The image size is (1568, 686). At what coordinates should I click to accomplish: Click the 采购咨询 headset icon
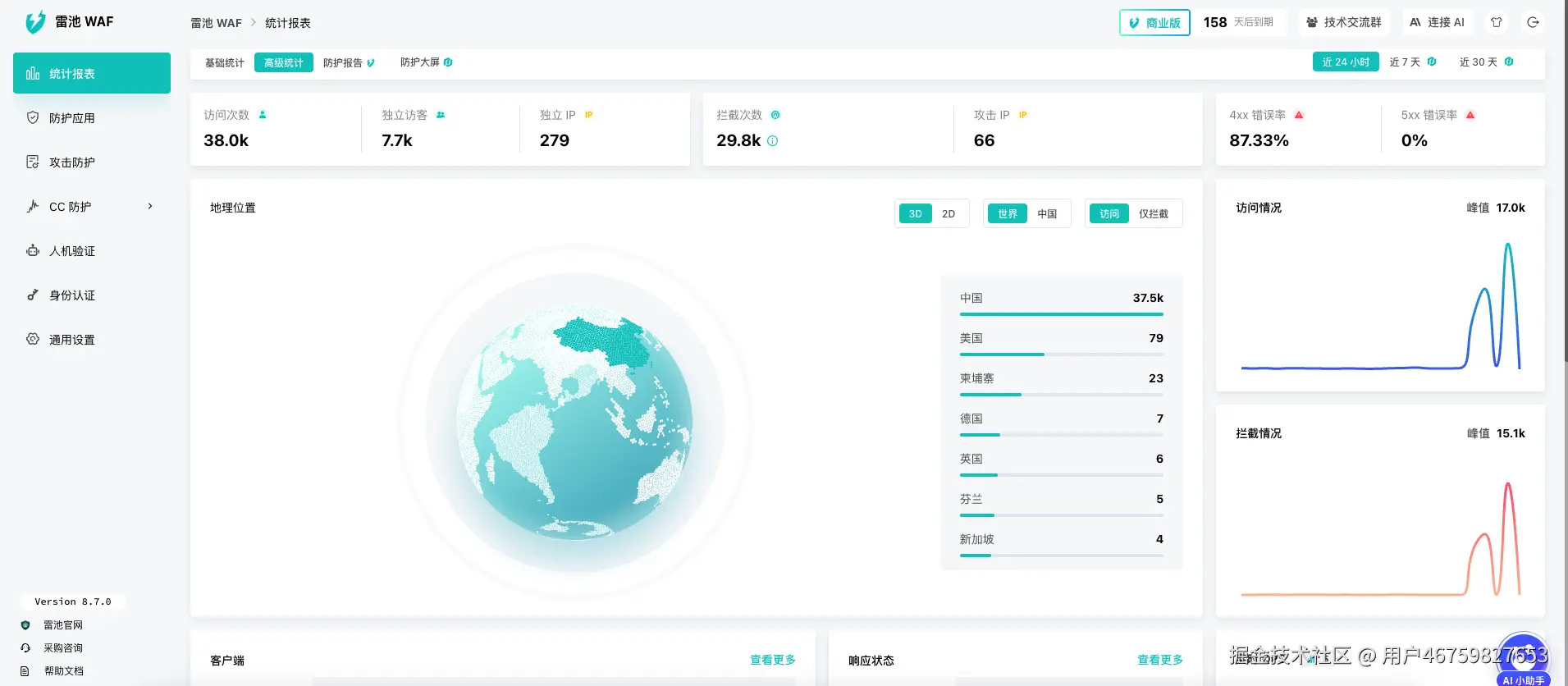pos(25,648)
